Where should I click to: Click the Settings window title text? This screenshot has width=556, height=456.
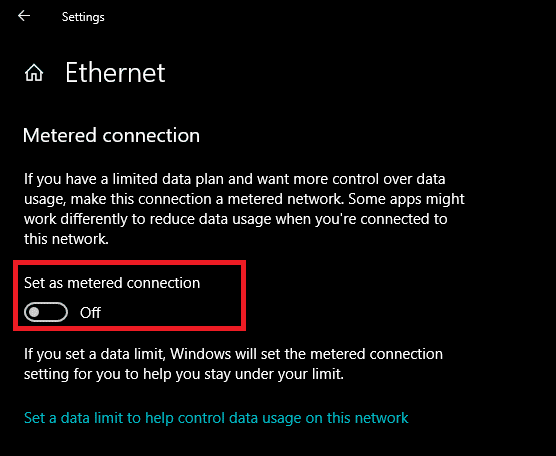point(83,17)
